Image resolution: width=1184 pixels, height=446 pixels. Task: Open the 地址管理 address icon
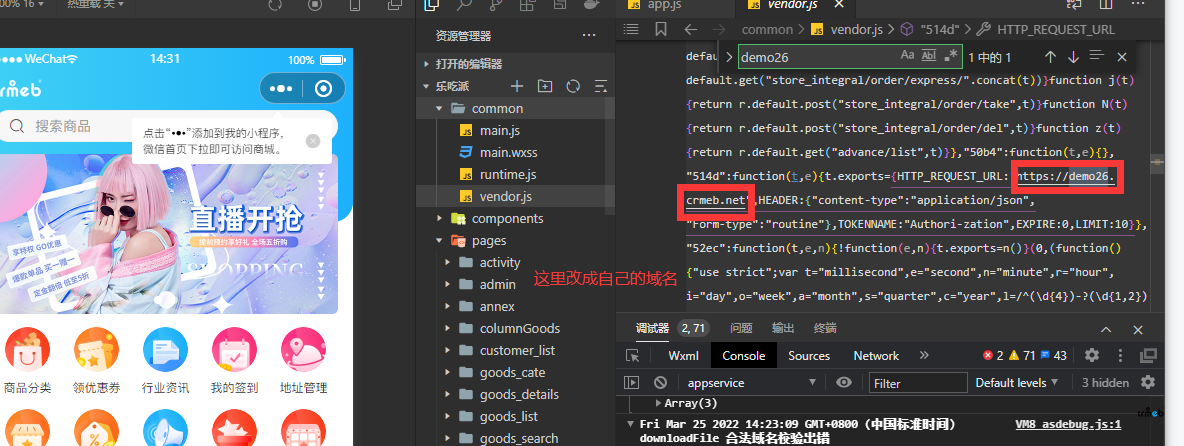(304, 350)
